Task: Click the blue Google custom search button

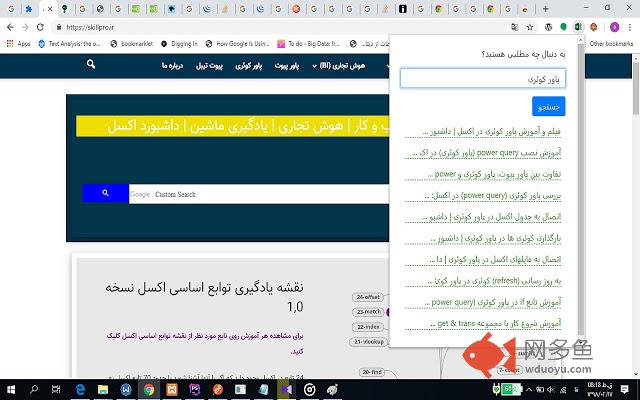Action: click(102, 194)
